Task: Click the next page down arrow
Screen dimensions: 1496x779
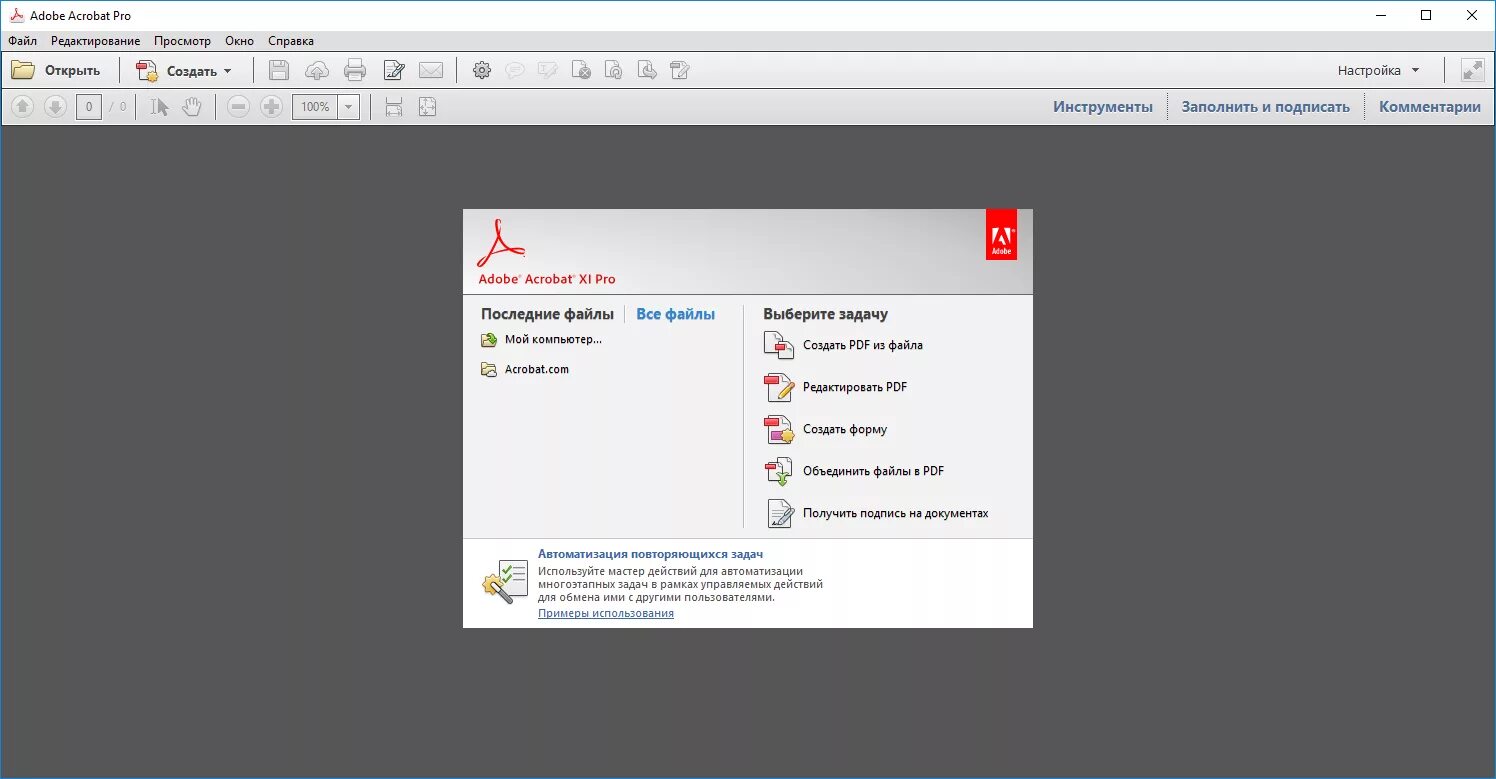Action: (55, 107)
